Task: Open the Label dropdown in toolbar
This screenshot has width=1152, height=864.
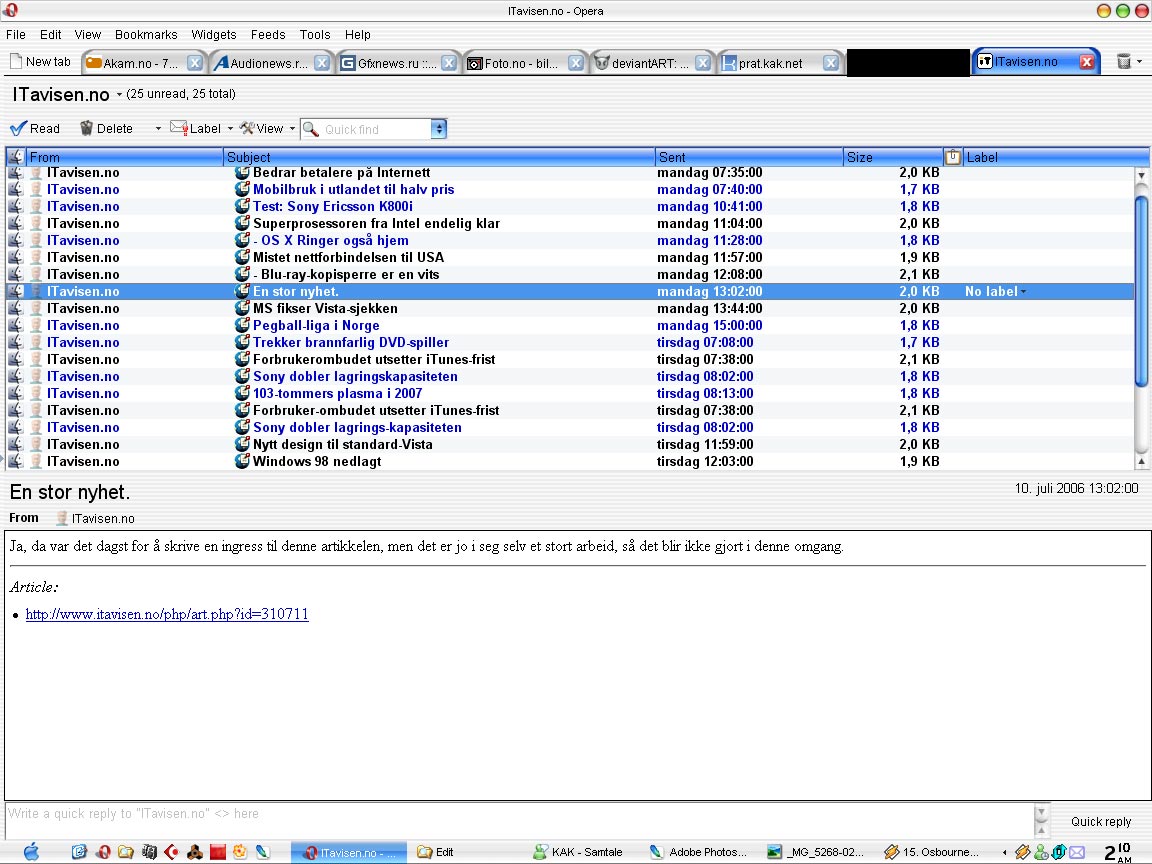Action: (x=201, y=129)
